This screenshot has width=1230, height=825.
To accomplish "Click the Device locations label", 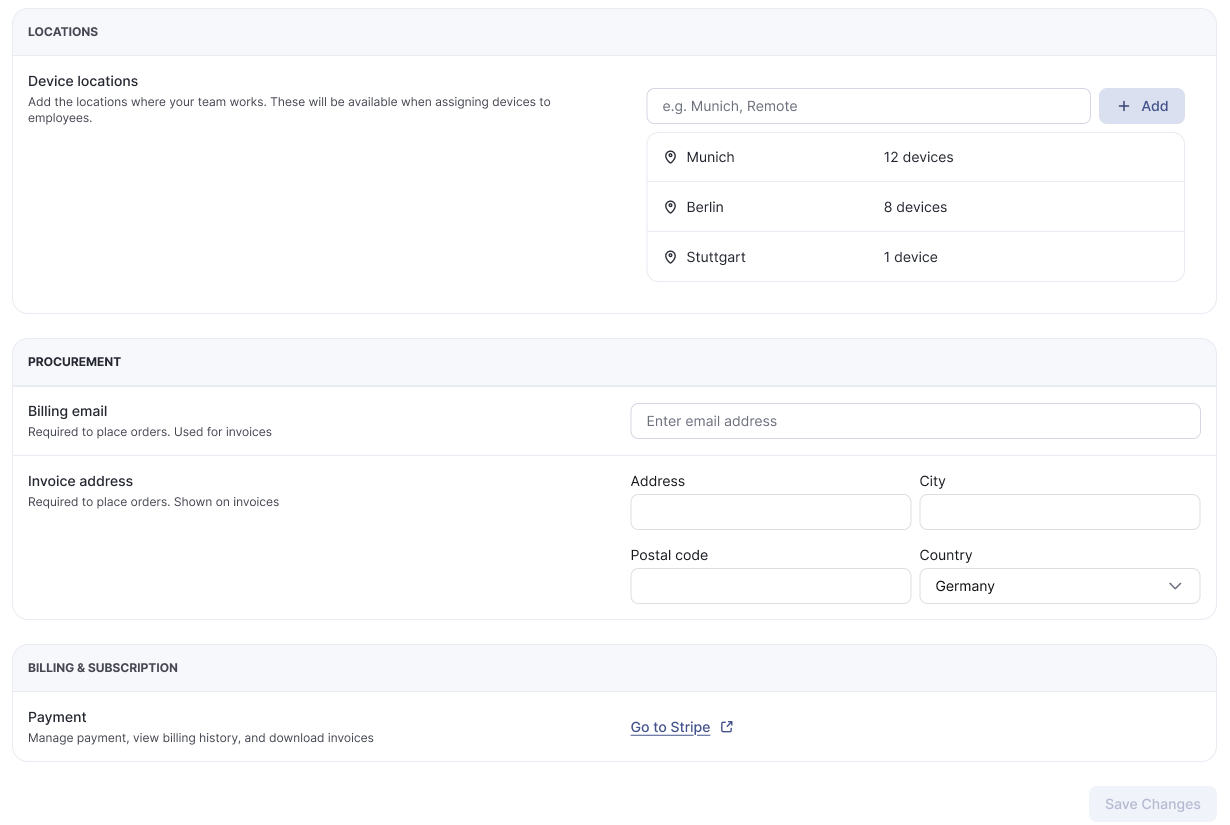I will click(x=83, y=81).
